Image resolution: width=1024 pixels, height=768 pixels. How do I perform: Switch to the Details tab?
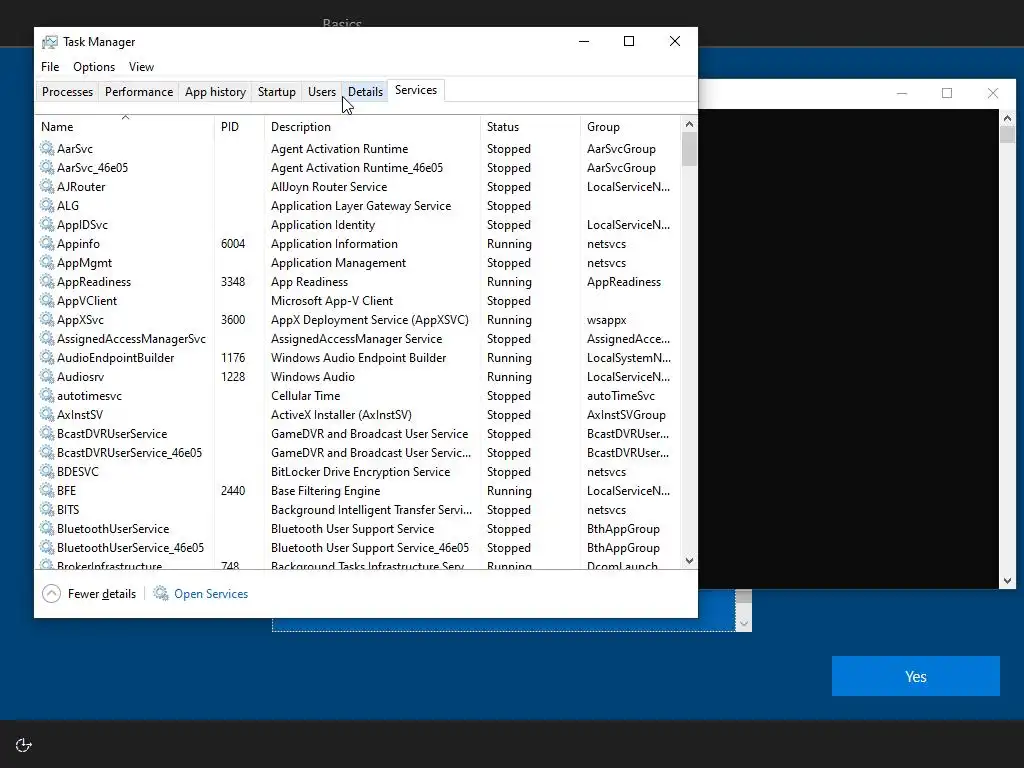[x=365, y=91]
